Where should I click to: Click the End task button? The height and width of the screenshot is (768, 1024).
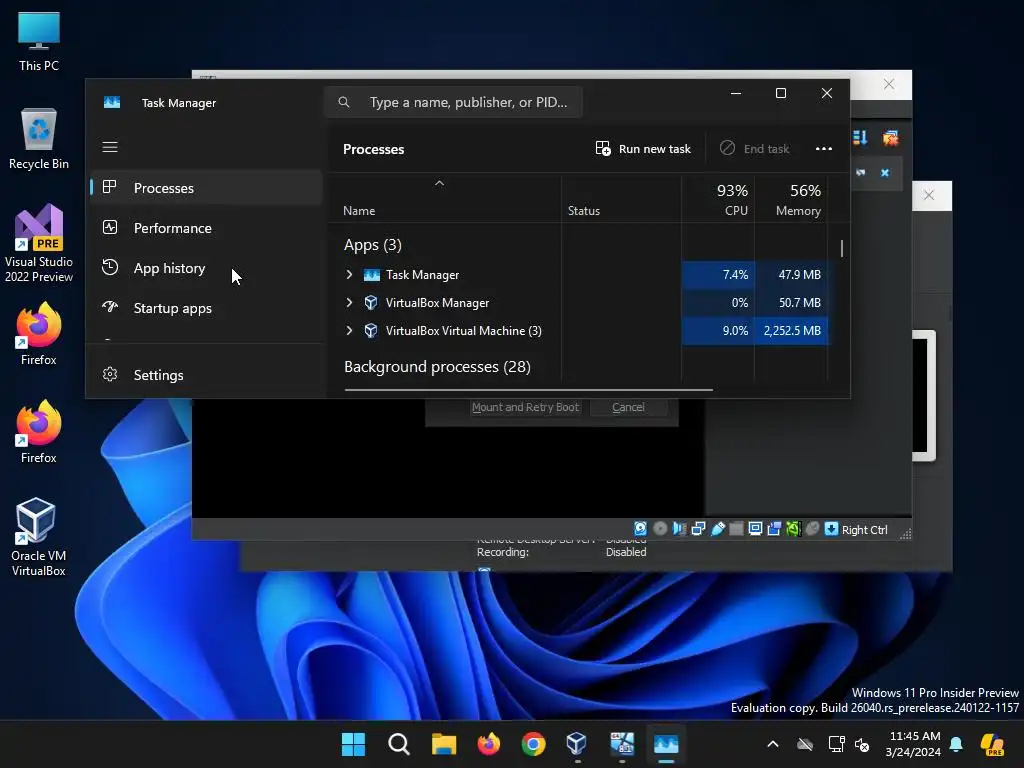[x=754, y=149]
